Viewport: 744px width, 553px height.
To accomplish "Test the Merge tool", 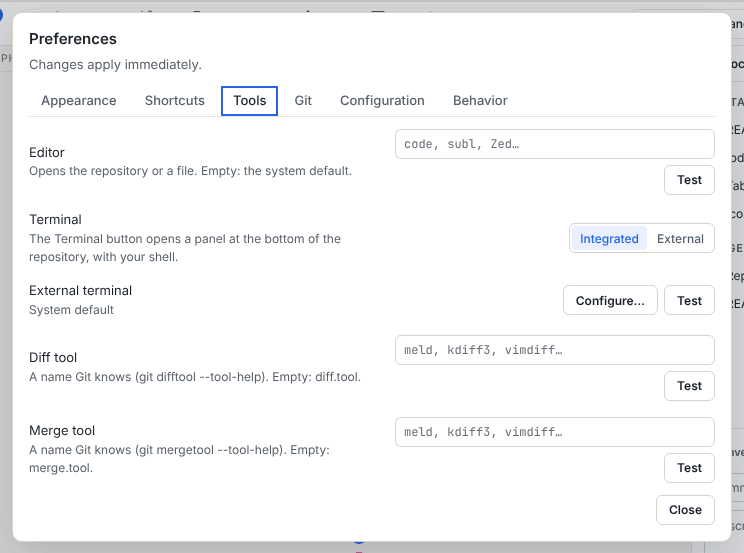I will (689, 468).
